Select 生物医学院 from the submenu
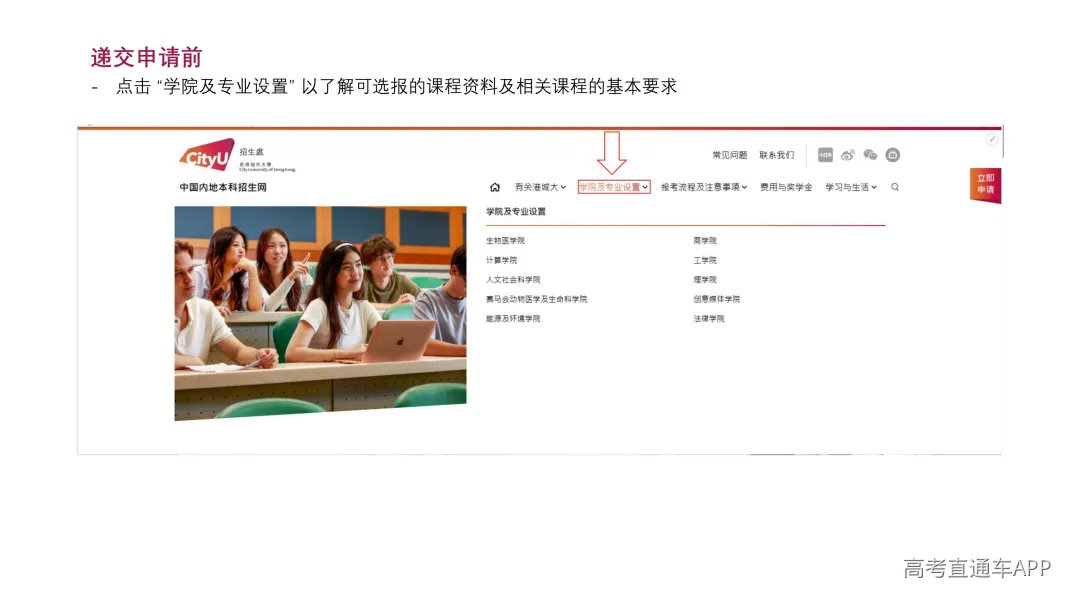The width and height of the screenshot is (1080, 608). [x=506, y=241]
